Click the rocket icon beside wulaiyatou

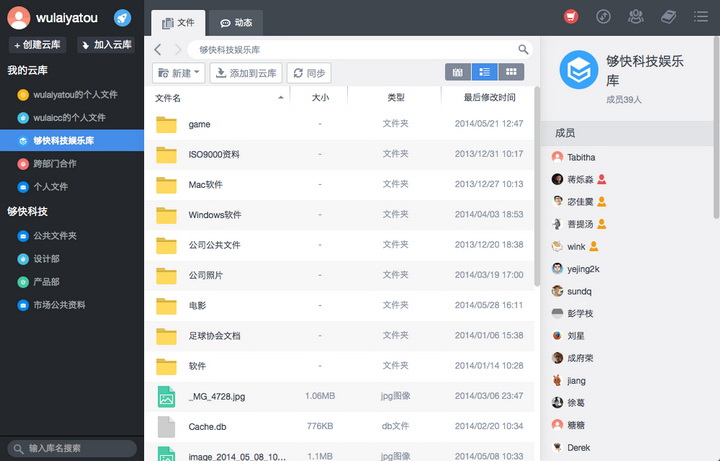122,18
